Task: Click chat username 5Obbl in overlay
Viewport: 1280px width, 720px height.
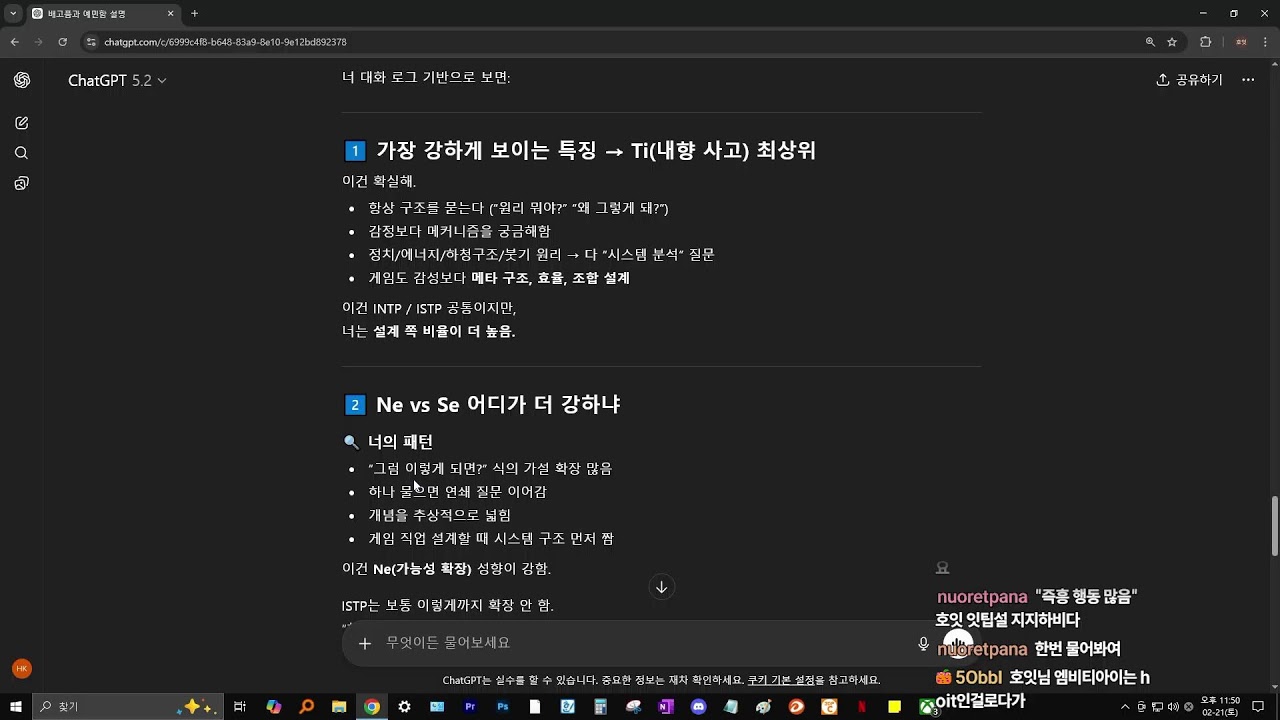Action: (978, 678)
